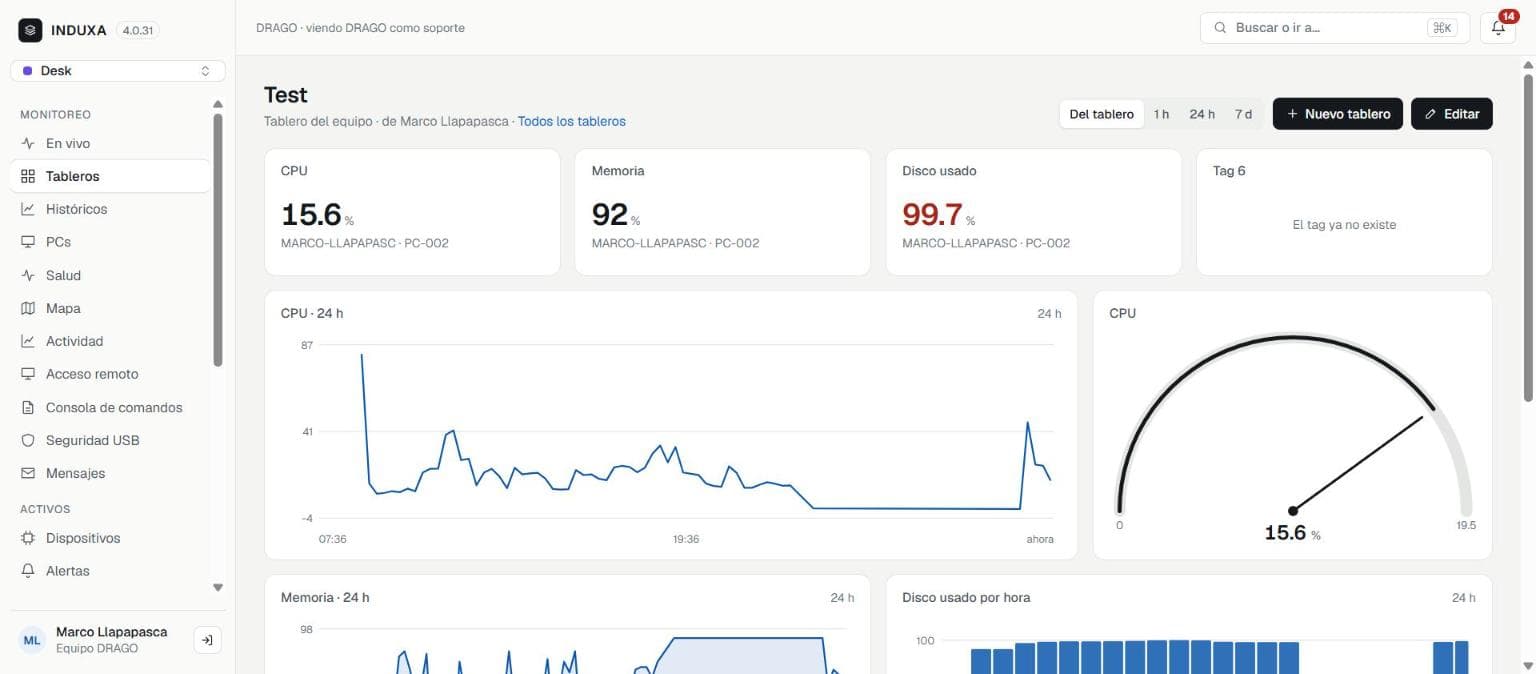The width and height of the screenshot is (1536, 674).
Task: Click the Editar button
Action: coord(1452,114)
